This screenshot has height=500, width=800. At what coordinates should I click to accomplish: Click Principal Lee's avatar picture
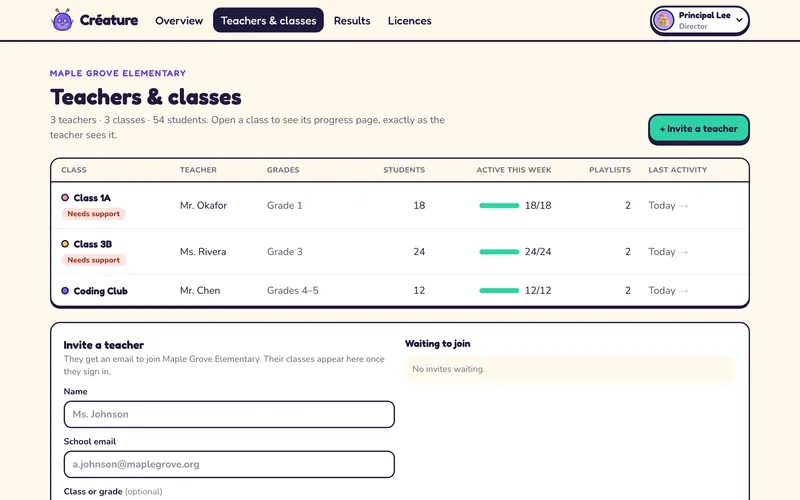click(663, 20)
